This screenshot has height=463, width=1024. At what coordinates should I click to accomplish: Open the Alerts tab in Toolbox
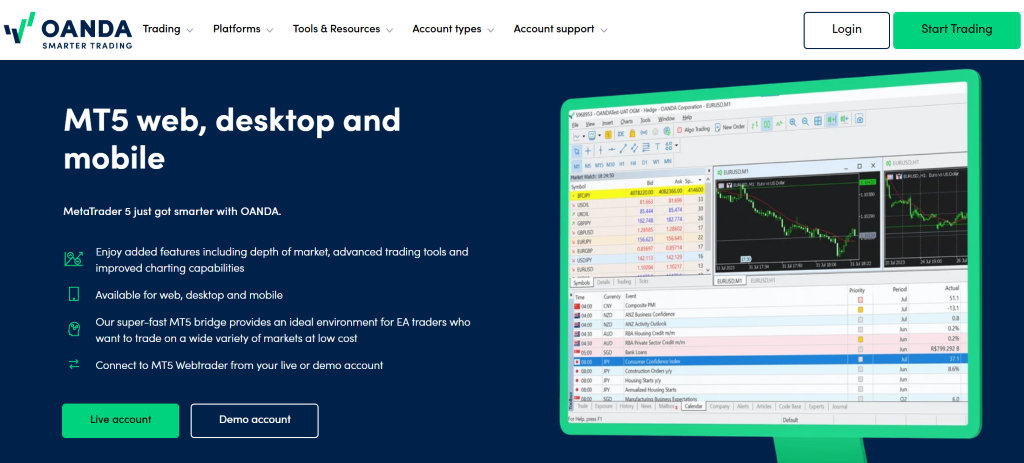coord(743,406)
